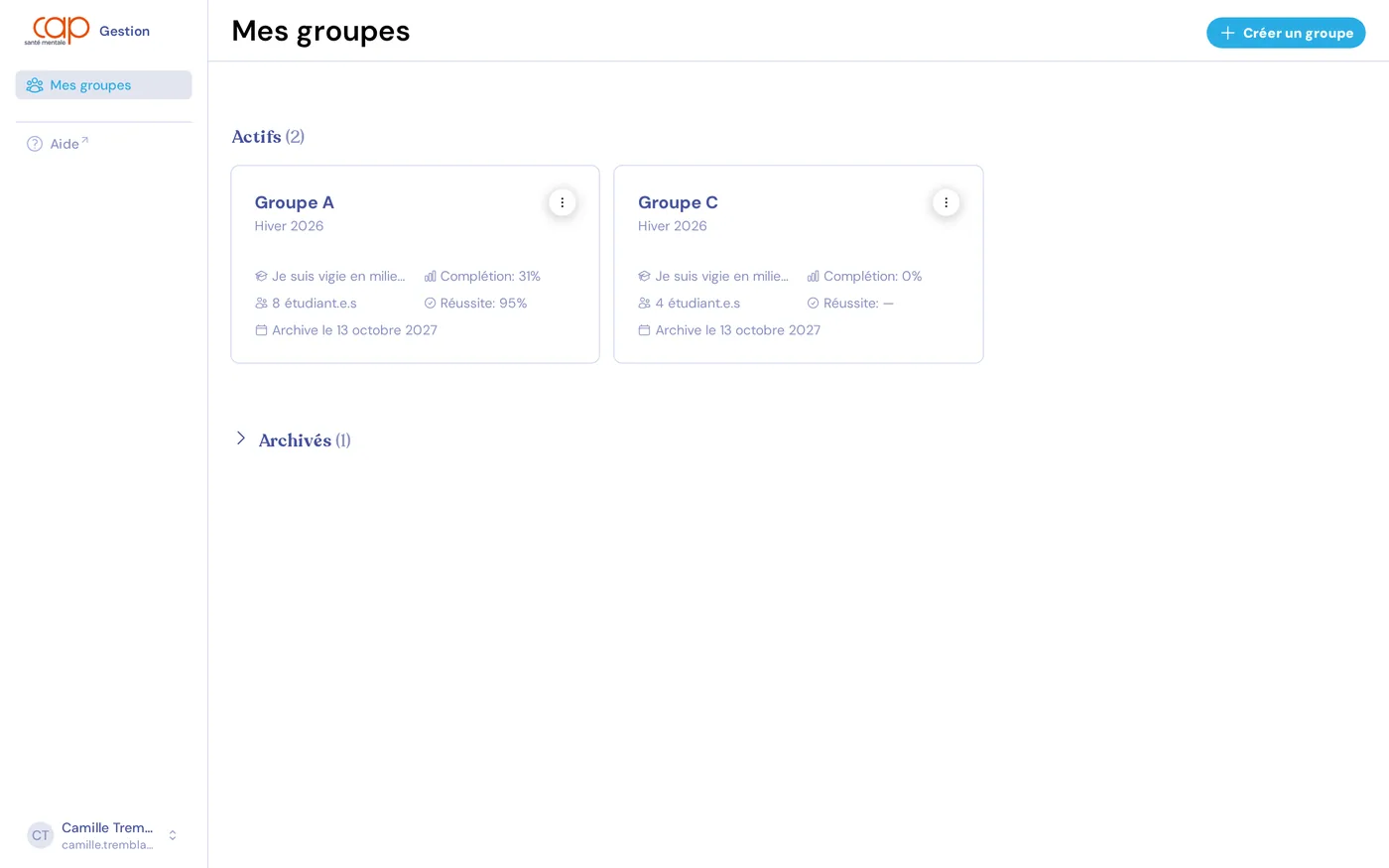1389x868 pixels.
Task: Open the Aide help link
Action: pyautogui.click(x=68, y=144)
